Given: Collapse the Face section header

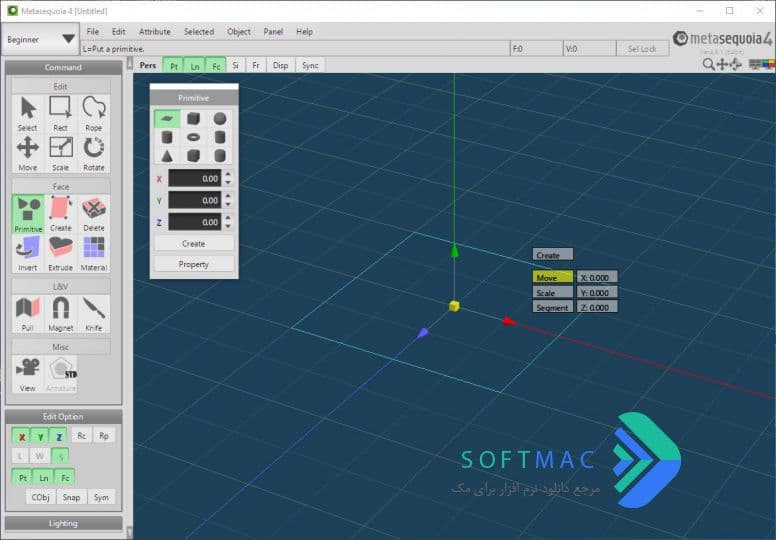Looking at the screenshot, I should [x=61, y=187].
